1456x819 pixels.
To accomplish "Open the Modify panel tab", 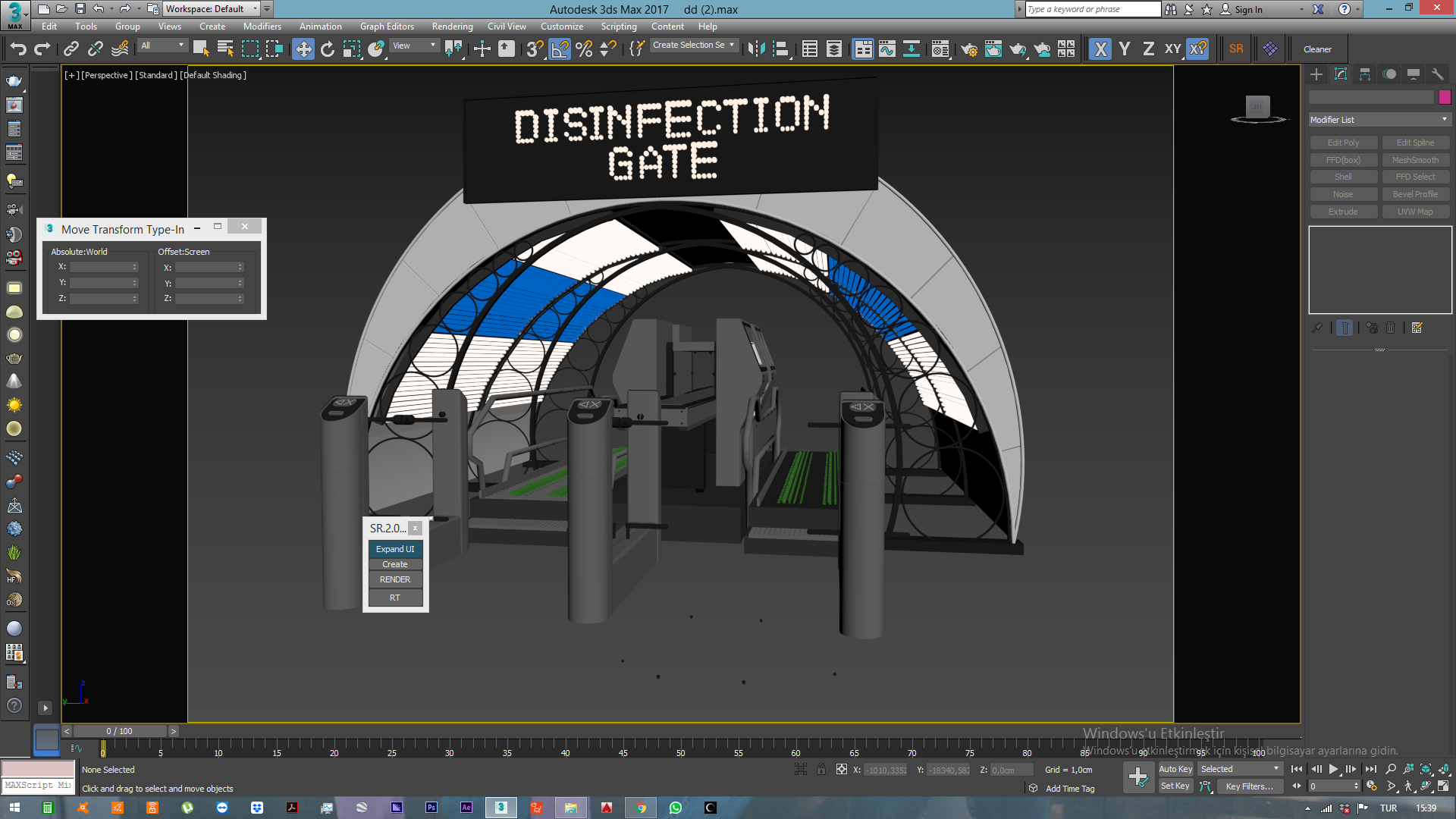I will pyautogui.click(x=1341, y=74).
